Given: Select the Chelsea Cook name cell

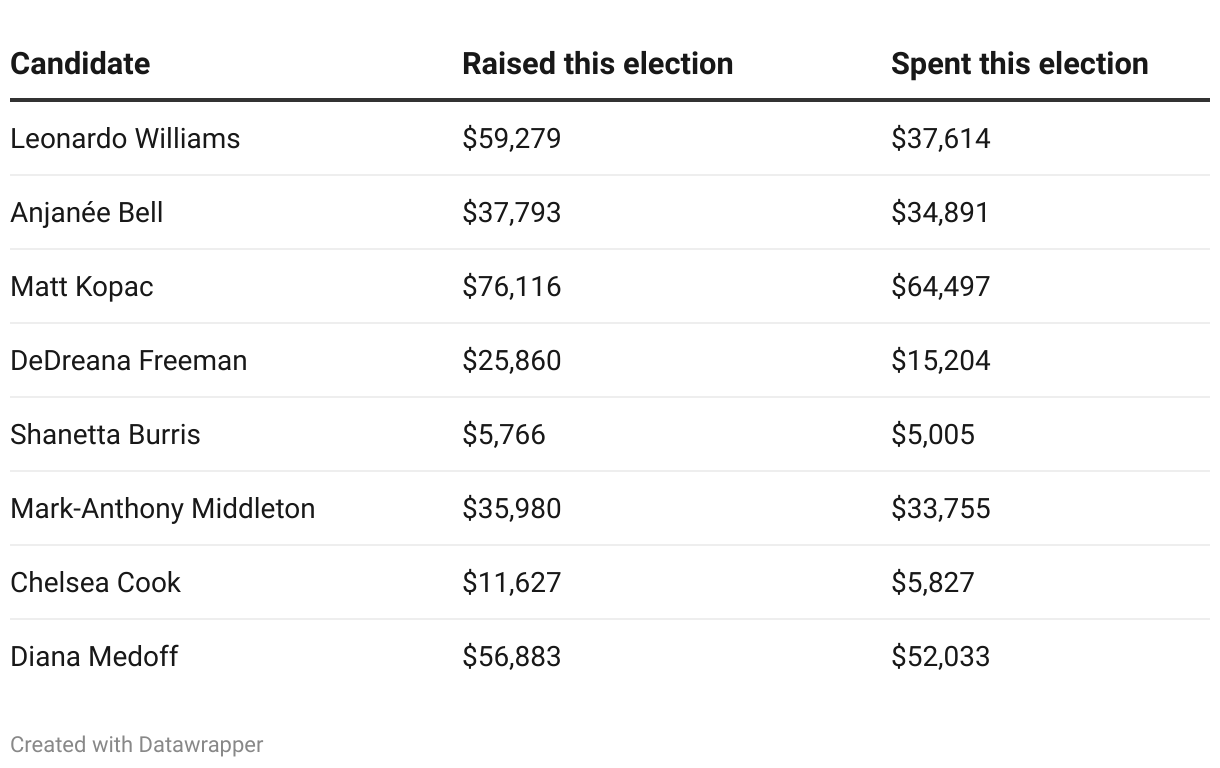Looking at the screenshot, I should pyautogui.click(x=96, y=582).
